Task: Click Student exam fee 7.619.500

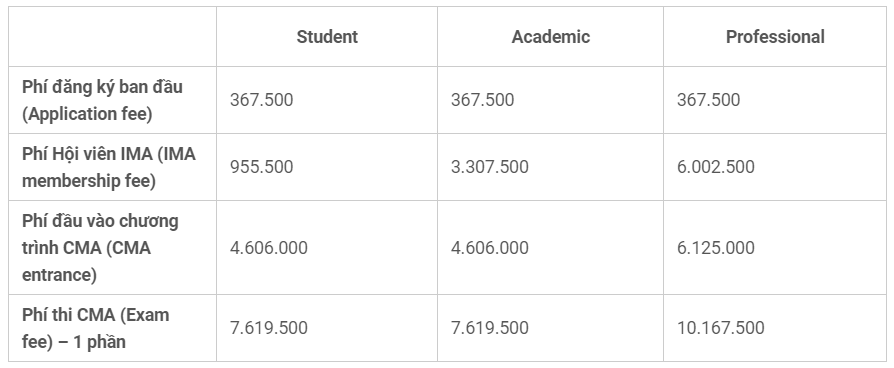Action: pyautogui.click(x=269, y=328)
